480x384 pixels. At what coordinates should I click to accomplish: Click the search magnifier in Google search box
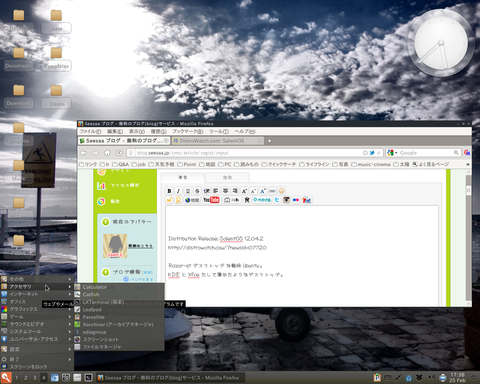[x=456, y=153]
